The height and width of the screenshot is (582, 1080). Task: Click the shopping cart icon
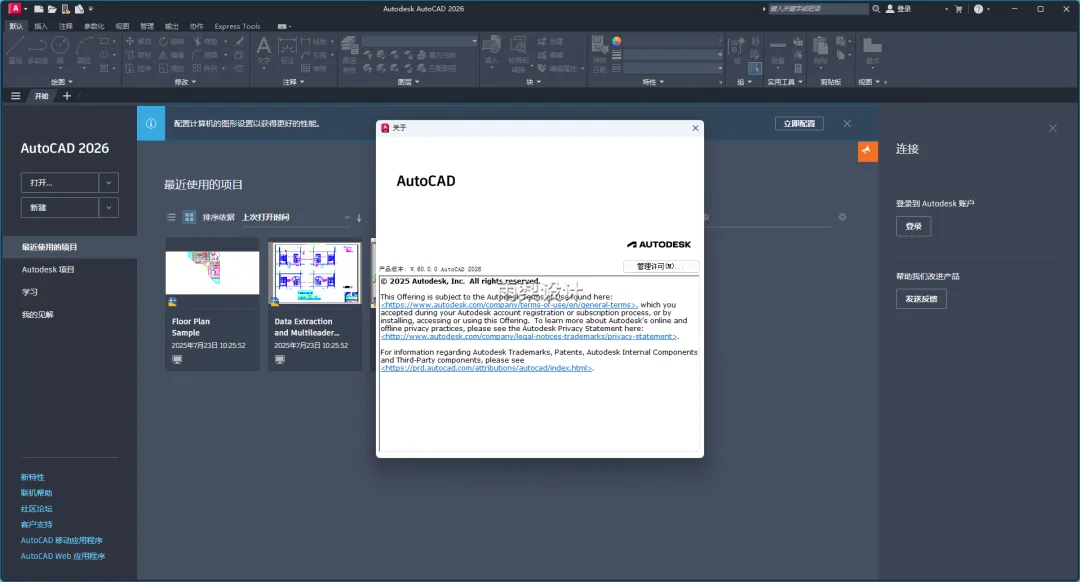pyautogui.click(x=958, y=9)
